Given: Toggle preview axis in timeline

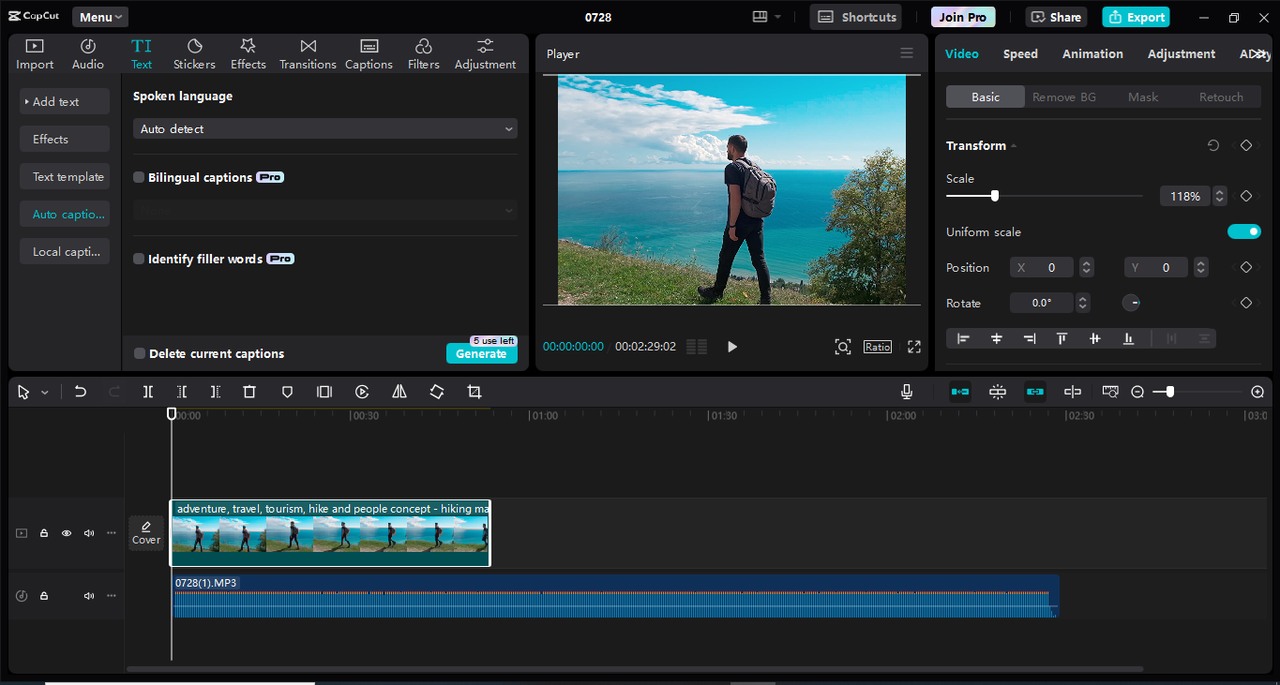Looking at the screenshot, I should click(1072, 392).
